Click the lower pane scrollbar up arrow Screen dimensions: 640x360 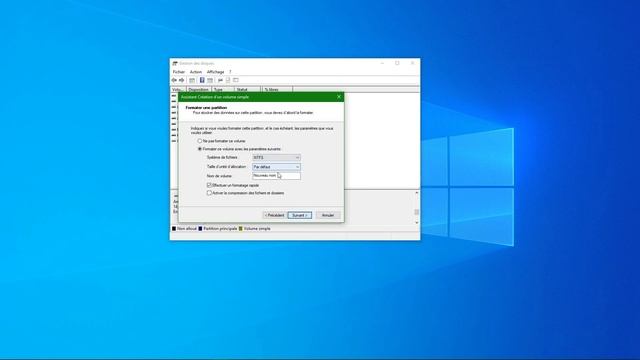tap(417, 193)
